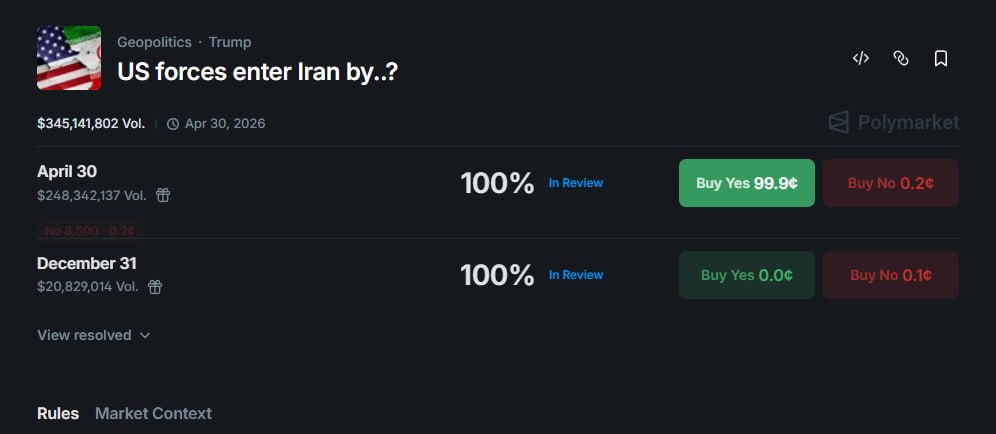Copy the market link icon
The width and height of the screenshot is (996, 434).
900,59
